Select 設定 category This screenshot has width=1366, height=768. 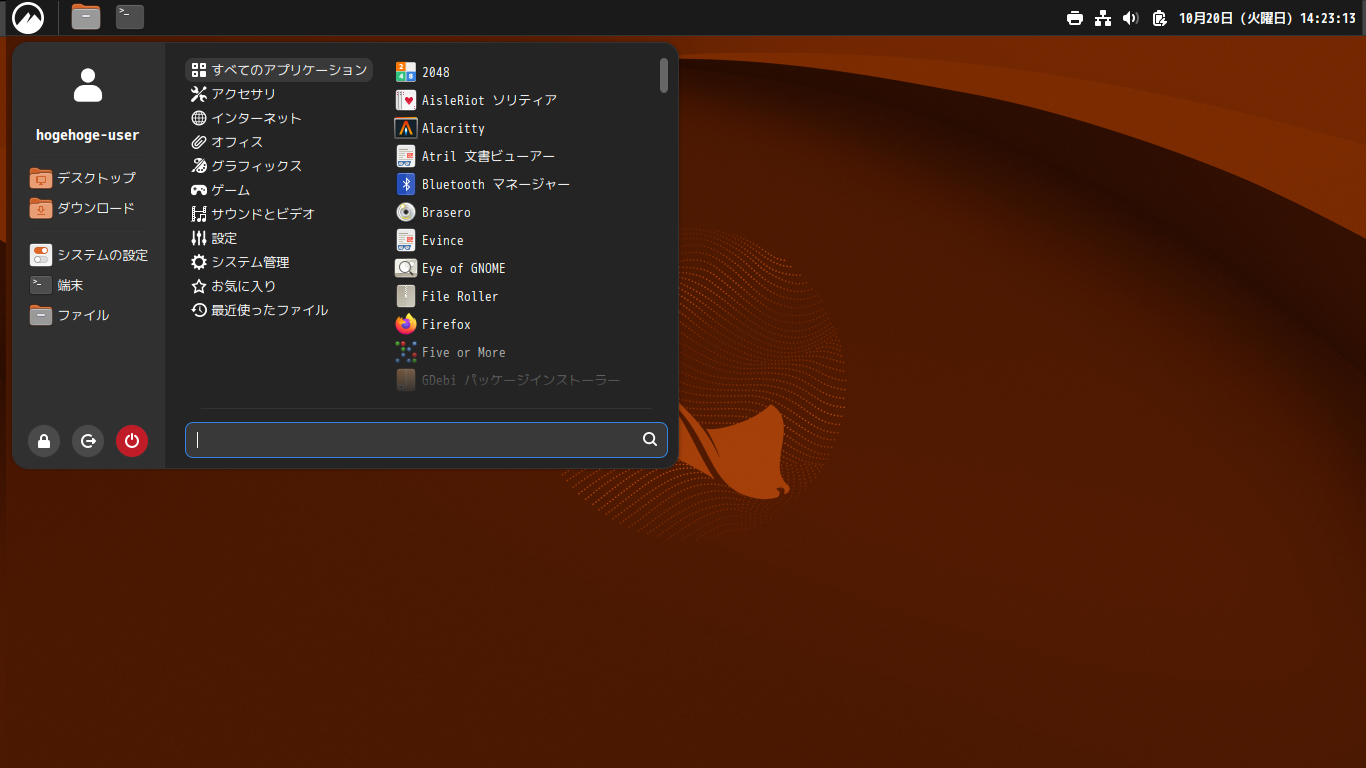coord(214,238)
